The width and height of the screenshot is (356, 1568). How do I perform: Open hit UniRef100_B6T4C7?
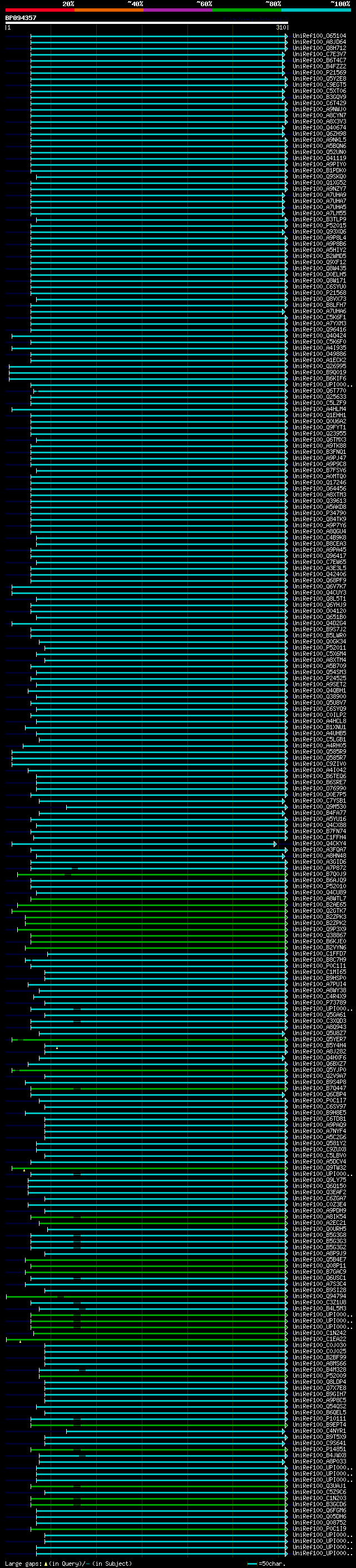(319, 60)
